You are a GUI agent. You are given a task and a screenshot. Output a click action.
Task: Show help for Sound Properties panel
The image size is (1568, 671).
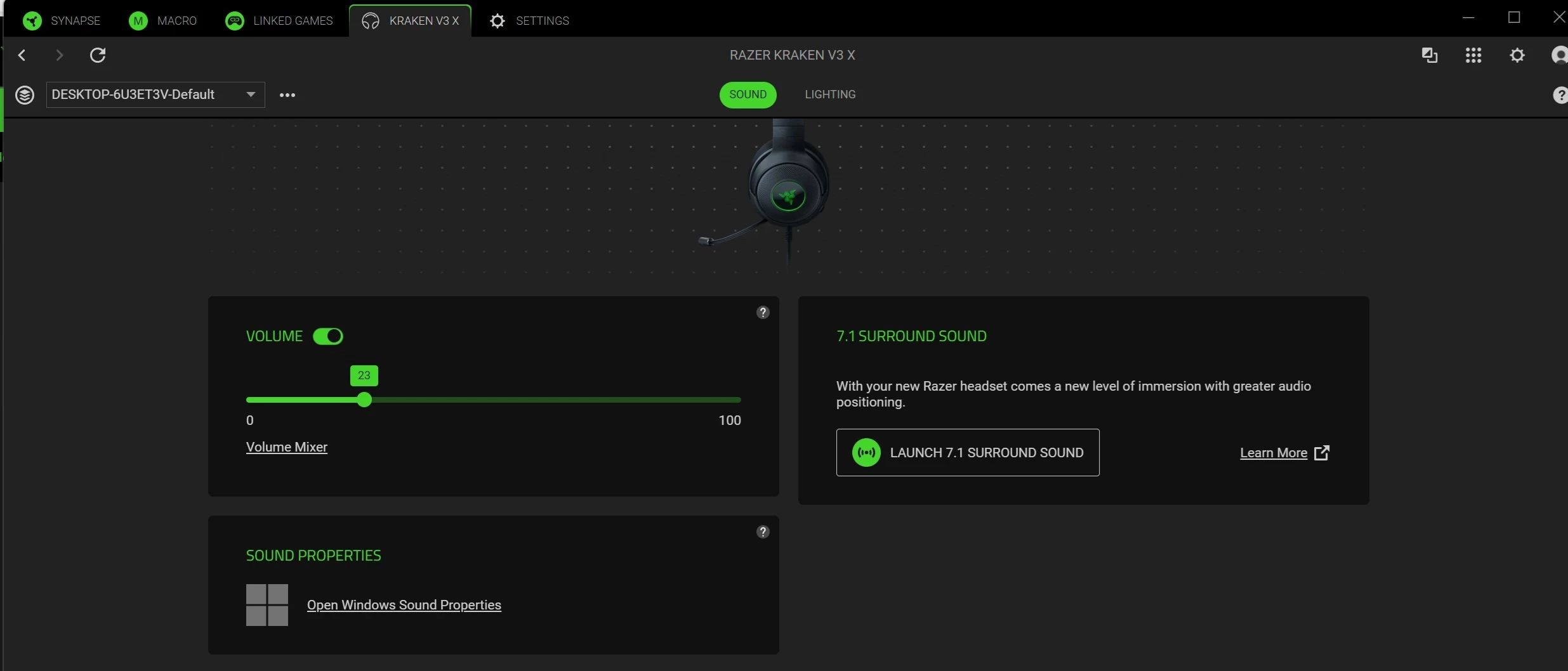763,531
